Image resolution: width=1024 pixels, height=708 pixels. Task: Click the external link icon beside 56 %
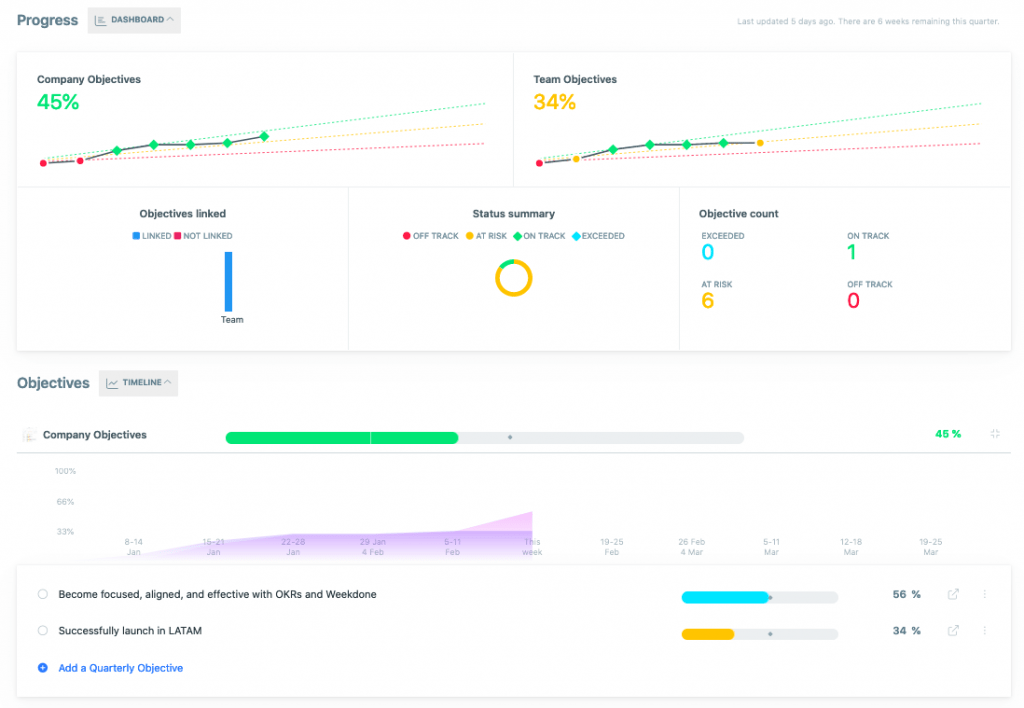(952, 594)
